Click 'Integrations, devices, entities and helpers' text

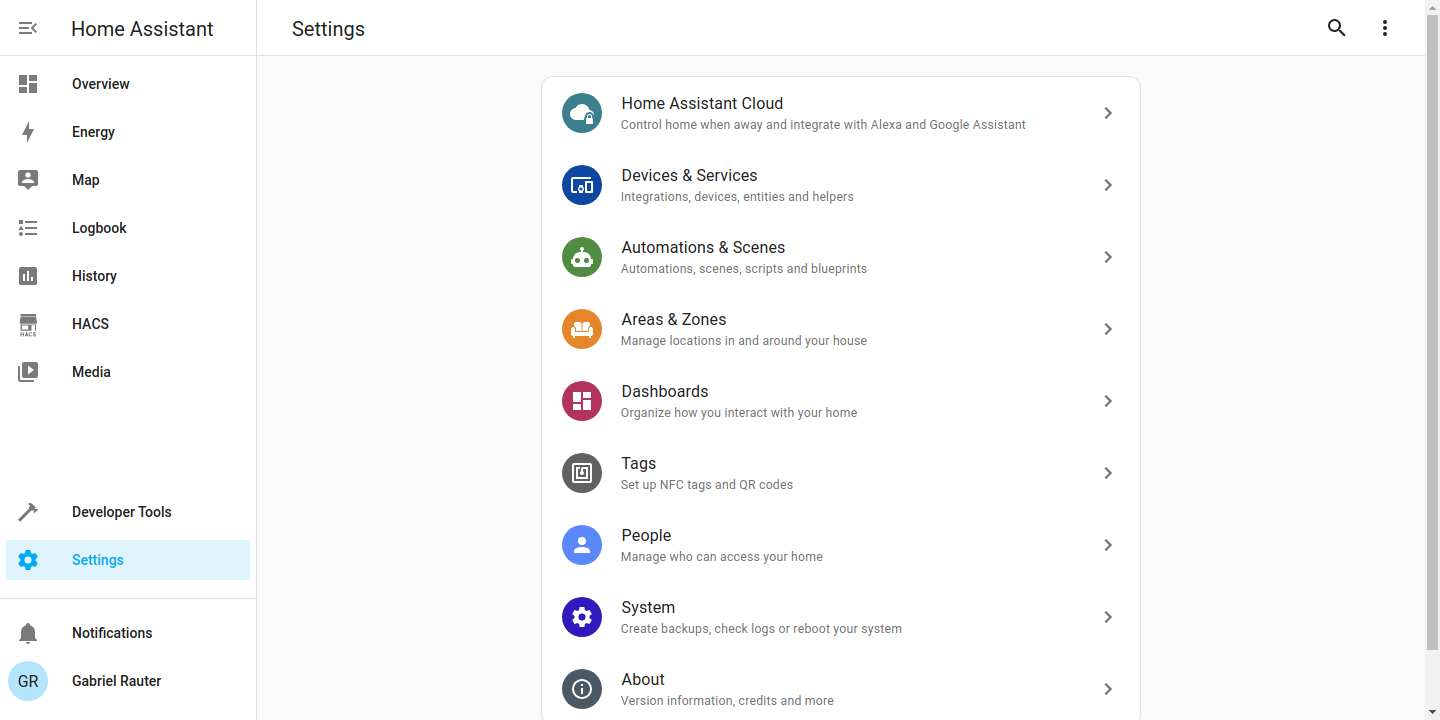coord(737,197)
